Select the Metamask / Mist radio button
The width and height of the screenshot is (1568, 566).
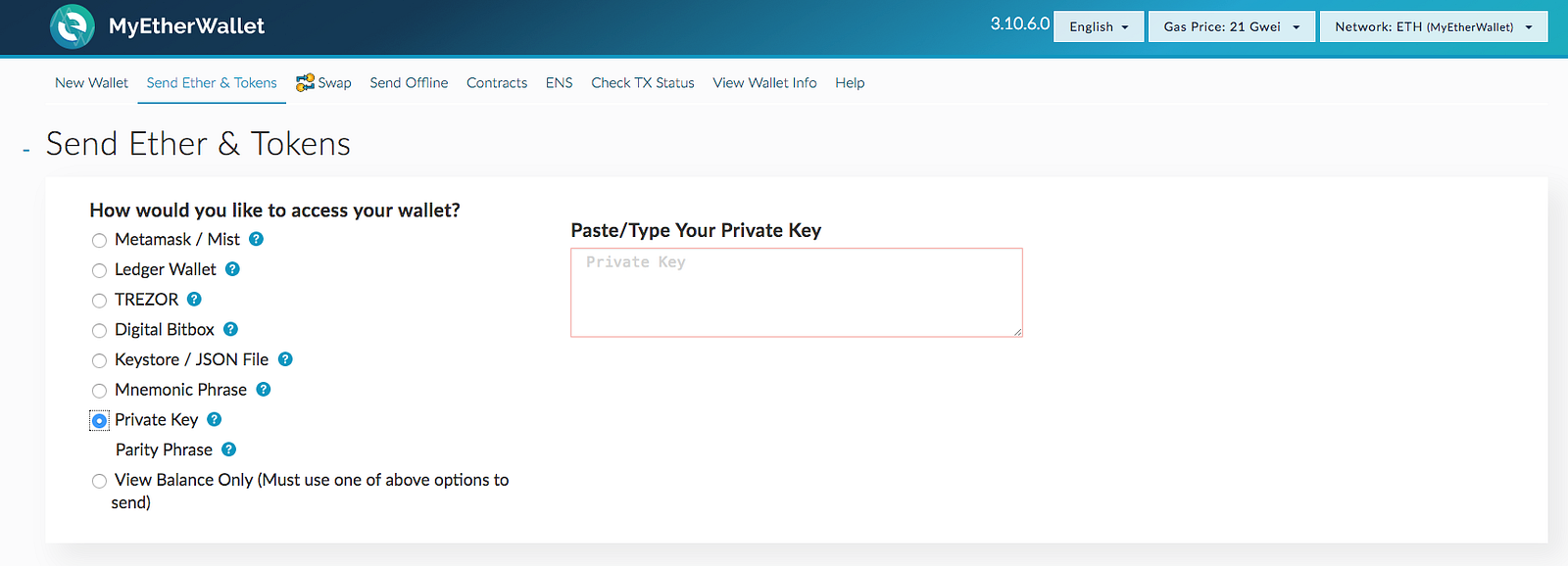[x=99, y=241]
